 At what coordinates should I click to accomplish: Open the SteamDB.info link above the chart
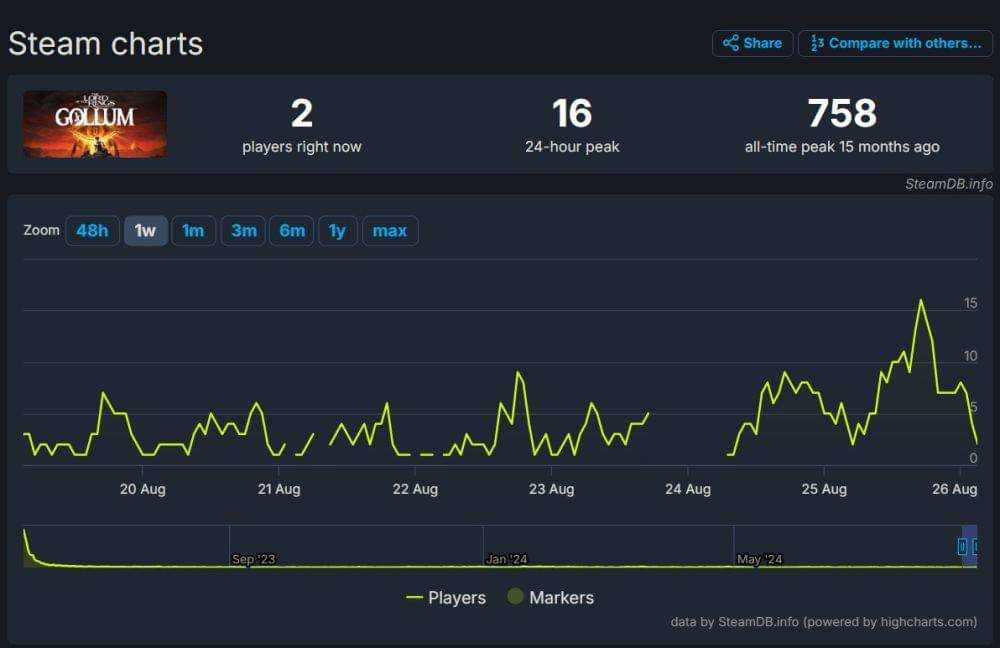(x=947, y=185)
